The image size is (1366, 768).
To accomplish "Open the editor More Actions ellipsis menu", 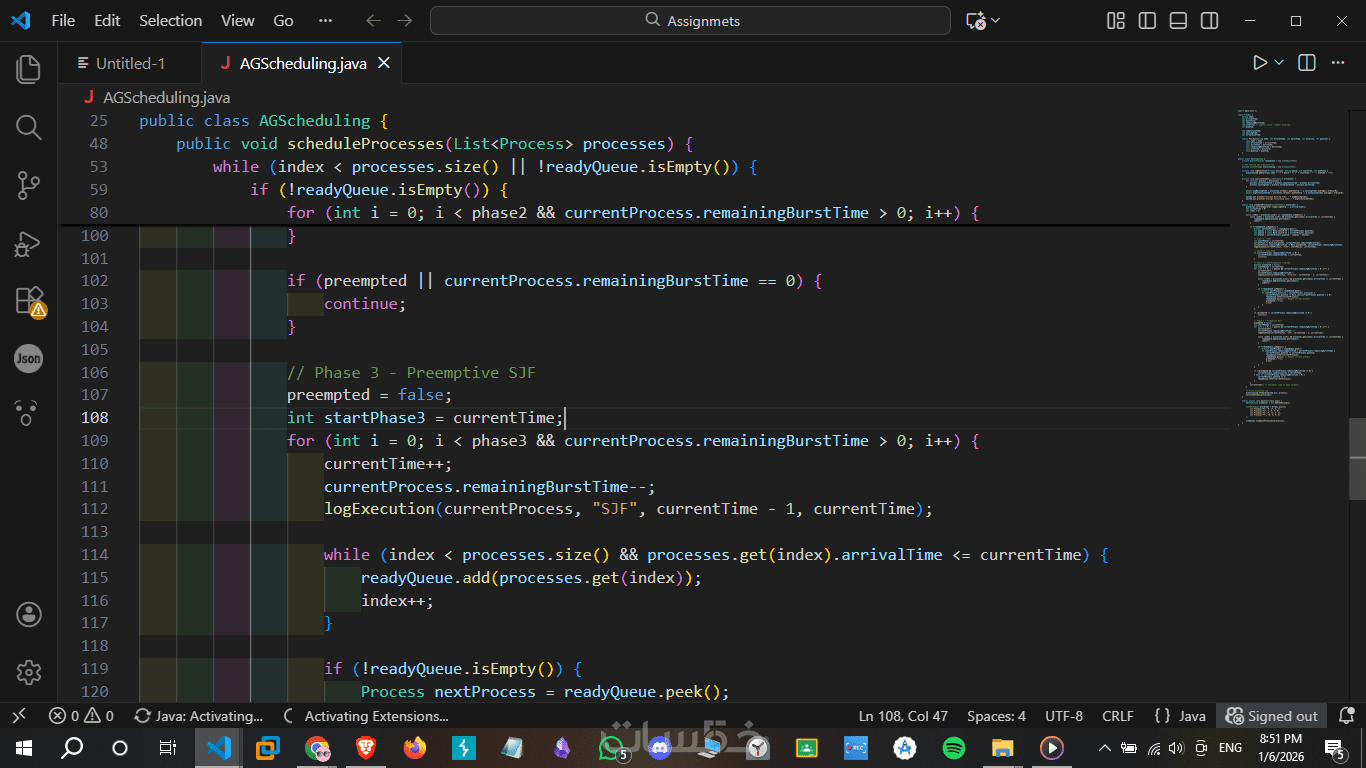I will point(1337,63).
